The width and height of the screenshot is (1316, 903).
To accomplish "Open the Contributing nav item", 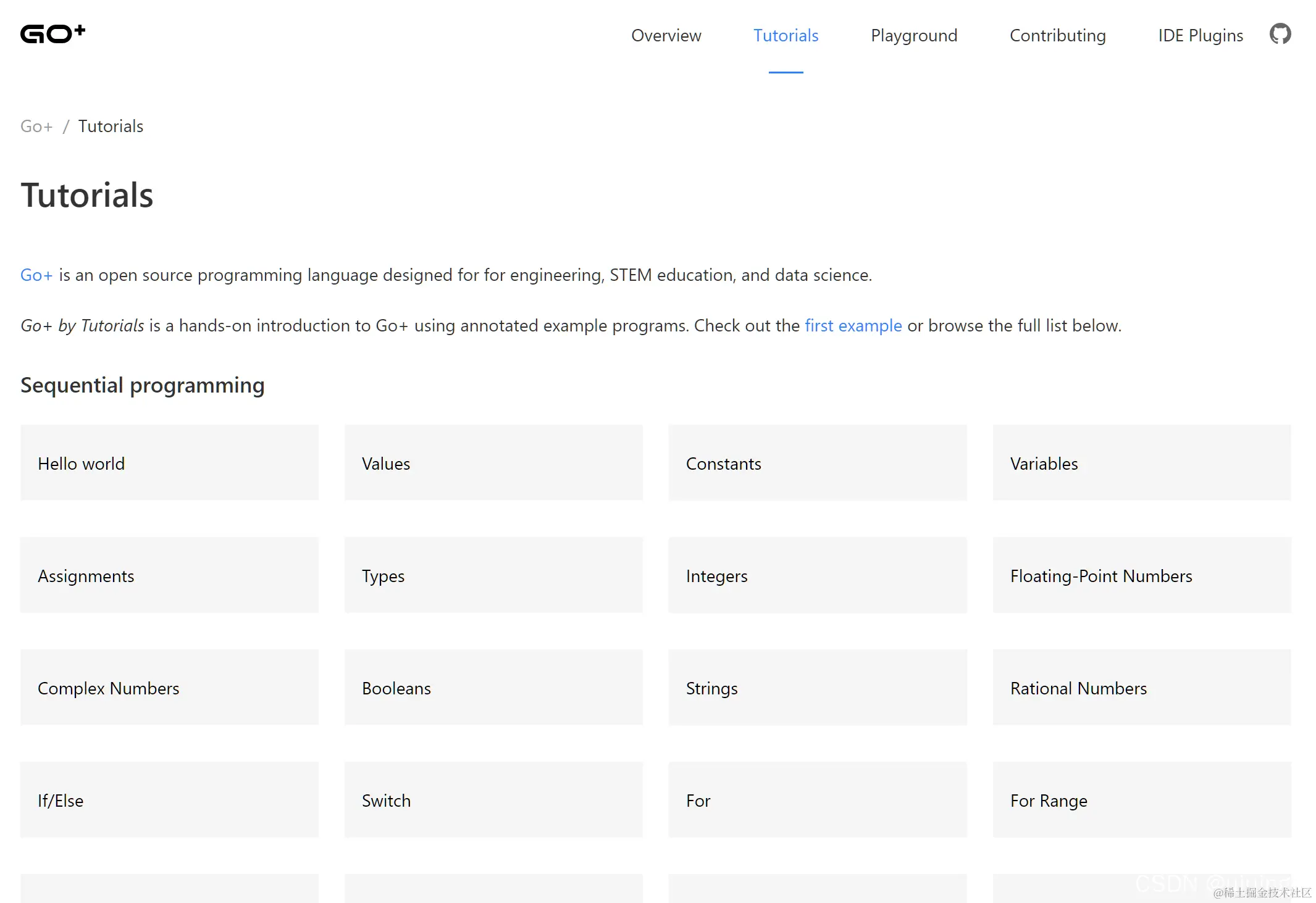I will (x=1057, y=36).
